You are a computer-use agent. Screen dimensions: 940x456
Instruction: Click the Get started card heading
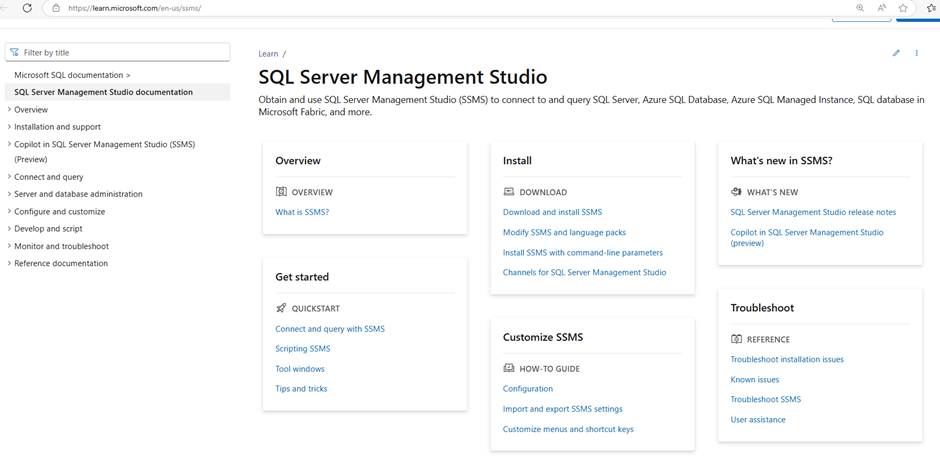coord(302,277)
